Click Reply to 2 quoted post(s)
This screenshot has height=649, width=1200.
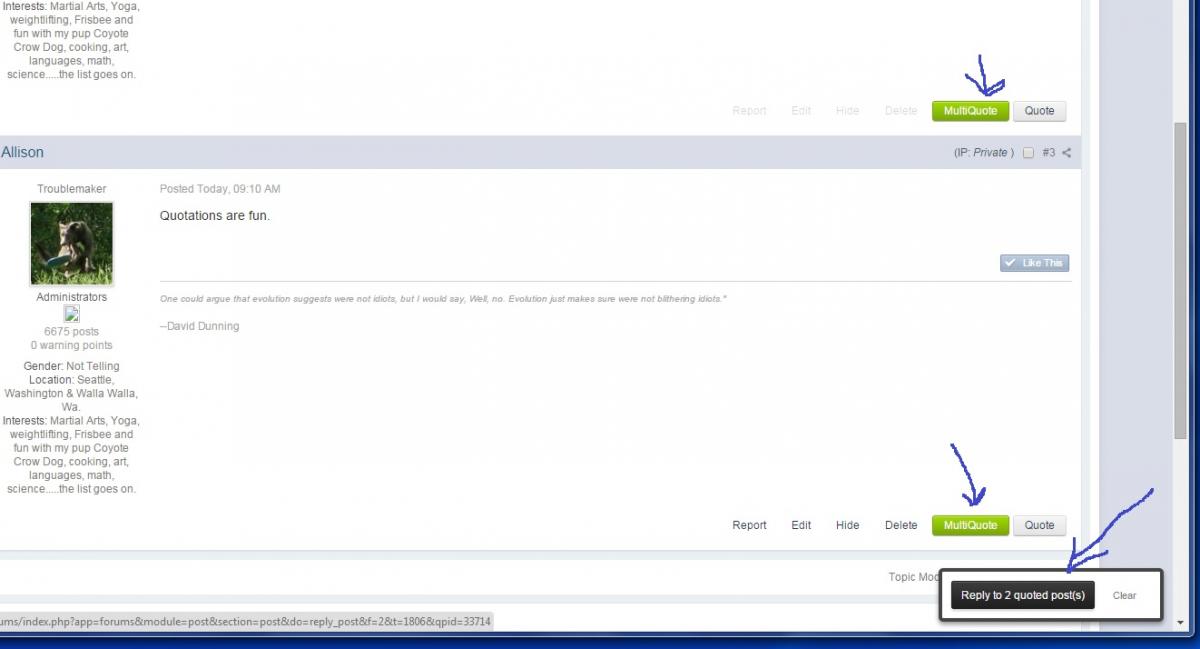[1022, 595]
